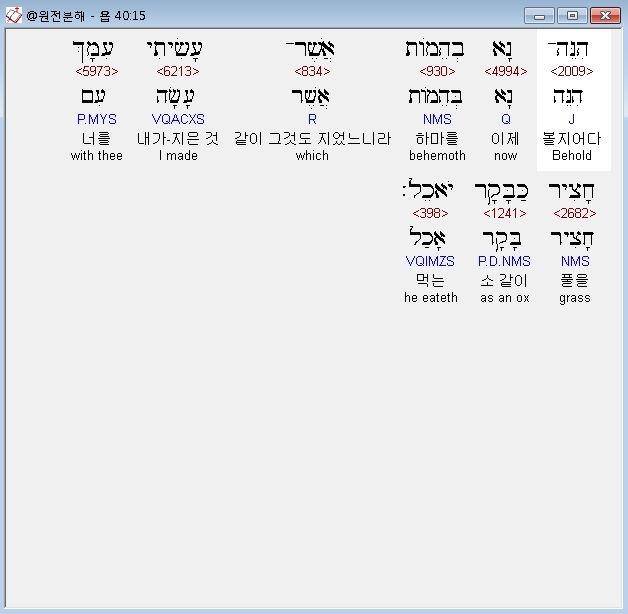Click the app icon in title bar
The height and width of the screenshot is (614, 628).
point(14,16)
